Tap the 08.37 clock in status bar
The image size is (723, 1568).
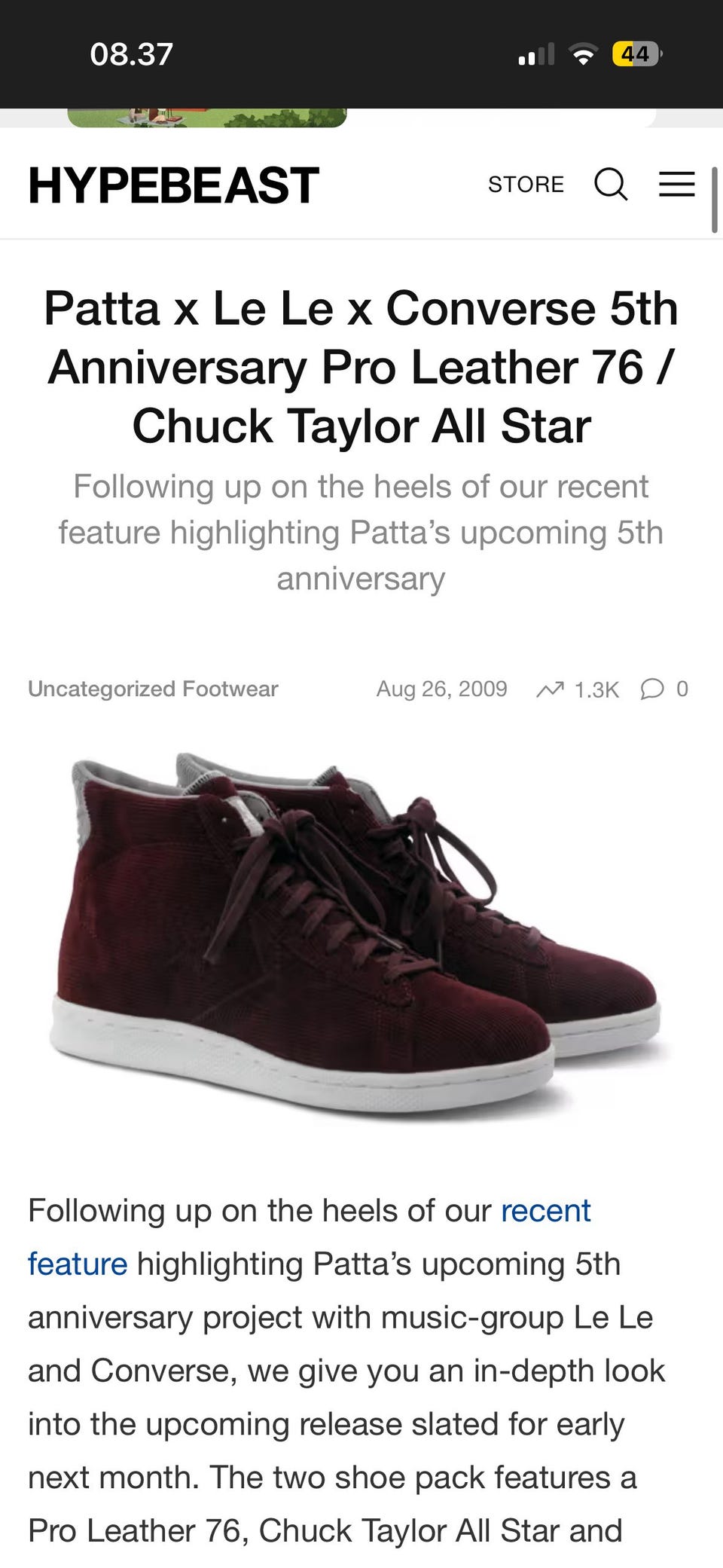point(132,54)
